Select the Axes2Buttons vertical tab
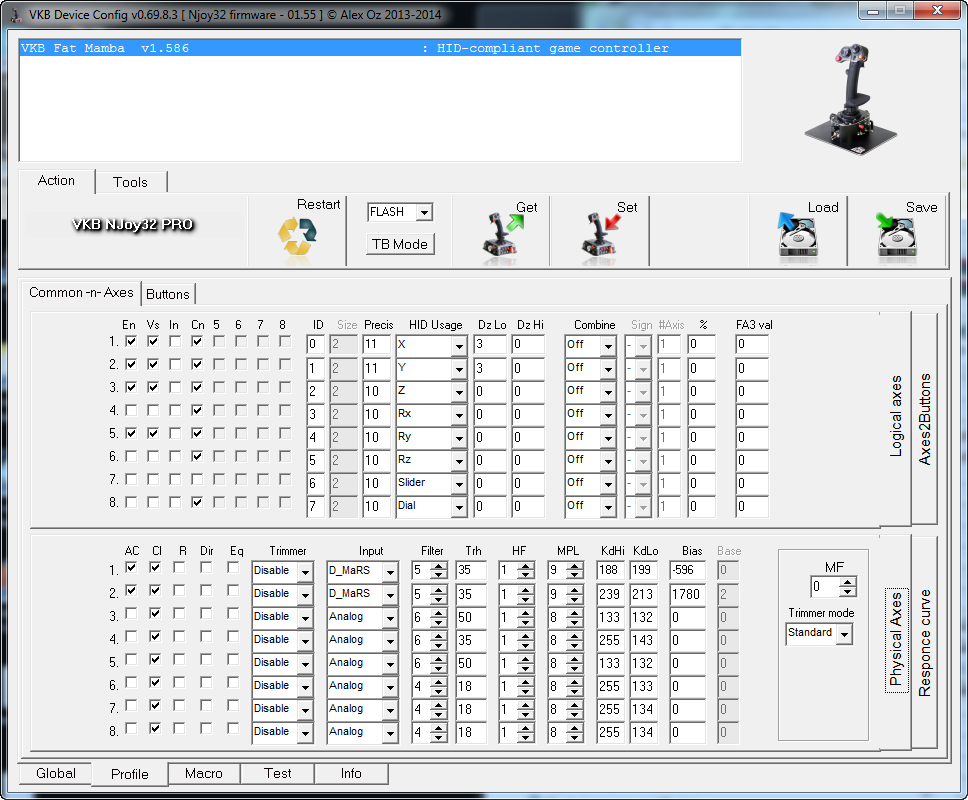The height and width of the screenshot is (800, 968). pos(924,419)
